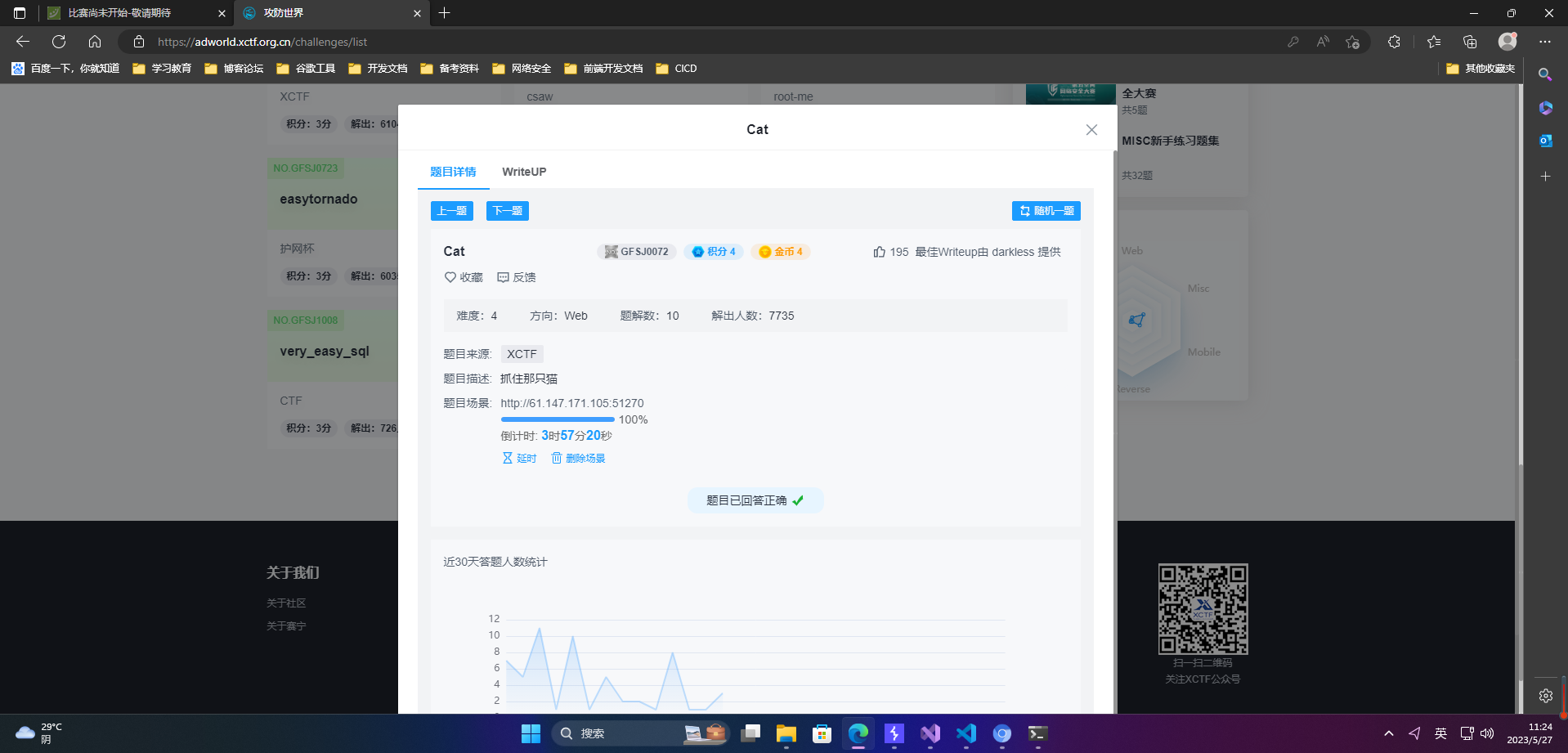
Task: Open the terminal from the taskbar
Action: pyautogui.click(x=1037, y=733)
